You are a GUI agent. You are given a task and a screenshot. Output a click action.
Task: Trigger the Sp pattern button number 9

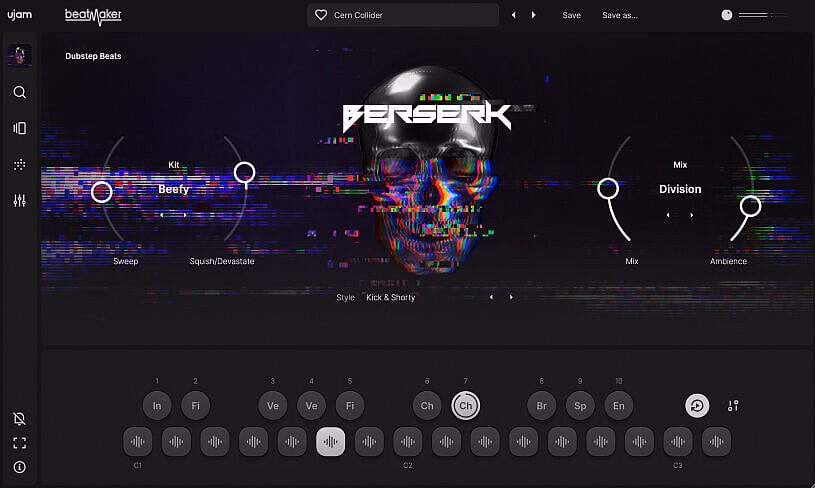580,405
